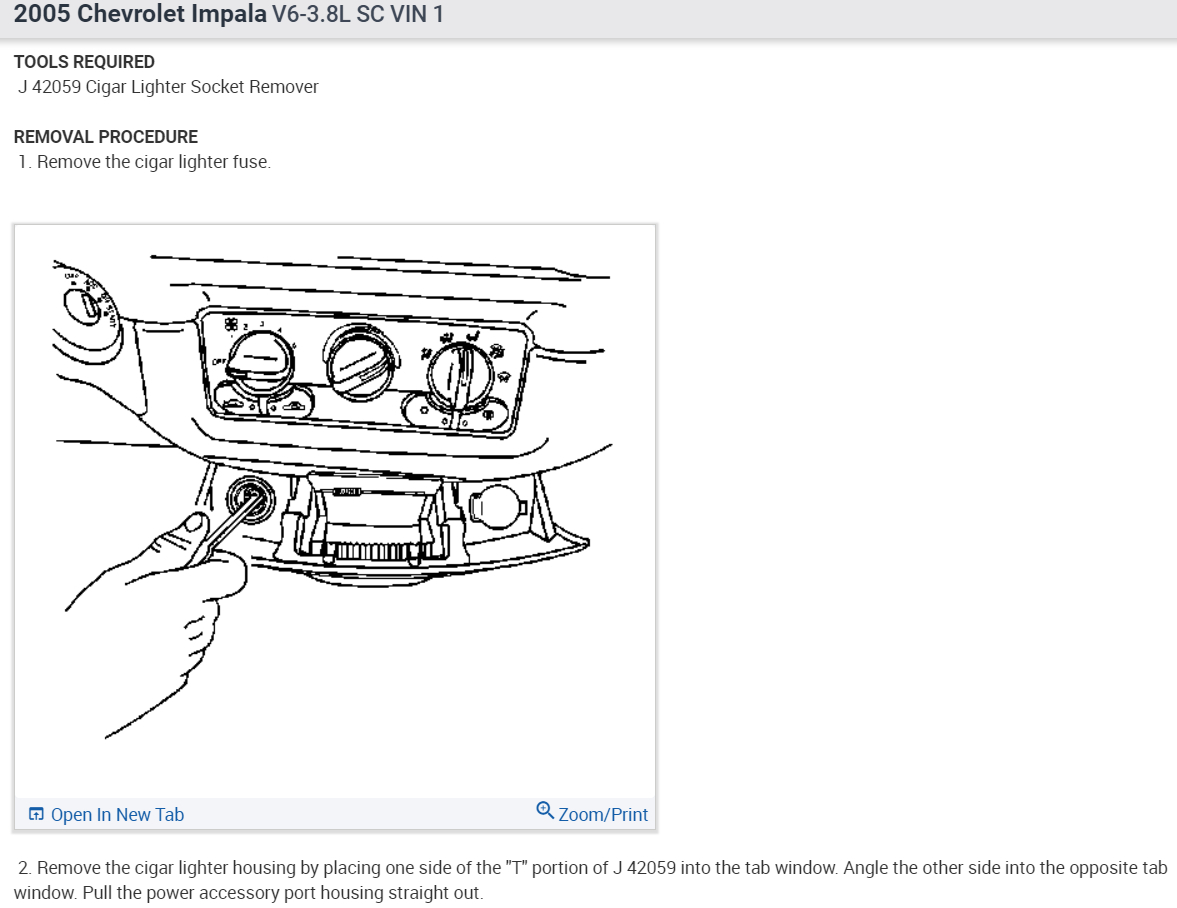Image resolution: width=1177 pixels, height=908 pixels.
Task: Click the Zoom/Print link
Action: (603, 814)
